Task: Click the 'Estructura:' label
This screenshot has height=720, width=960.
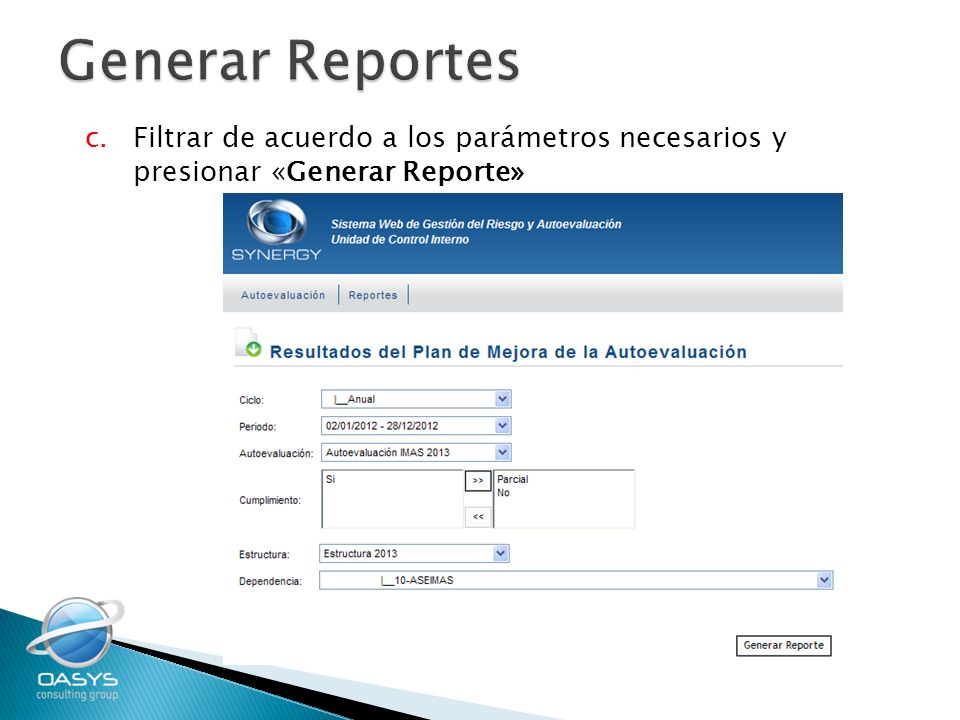Action: point(264,555)
